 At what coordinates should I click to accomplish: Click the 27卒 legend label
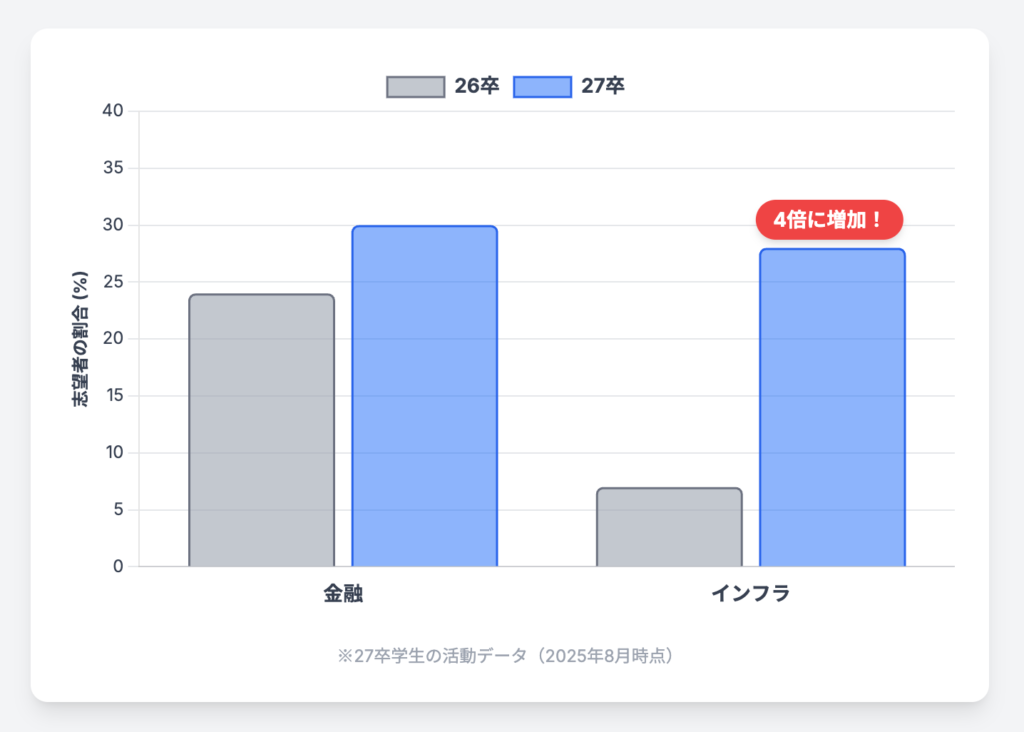coord(603,86)
